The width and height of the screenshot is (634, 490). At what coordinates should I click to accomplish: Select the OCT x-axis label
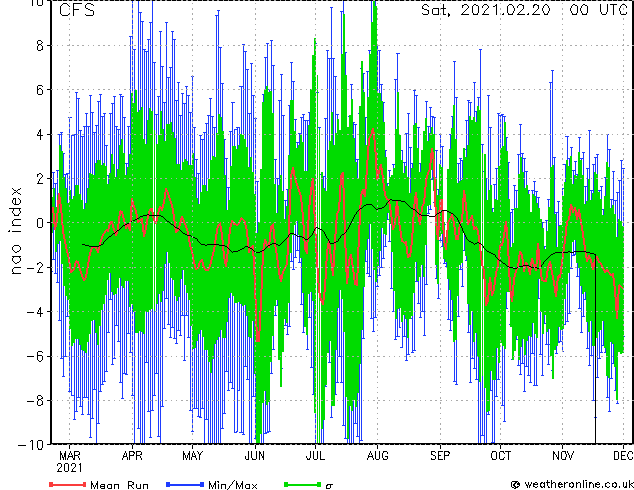coord(501,456)
